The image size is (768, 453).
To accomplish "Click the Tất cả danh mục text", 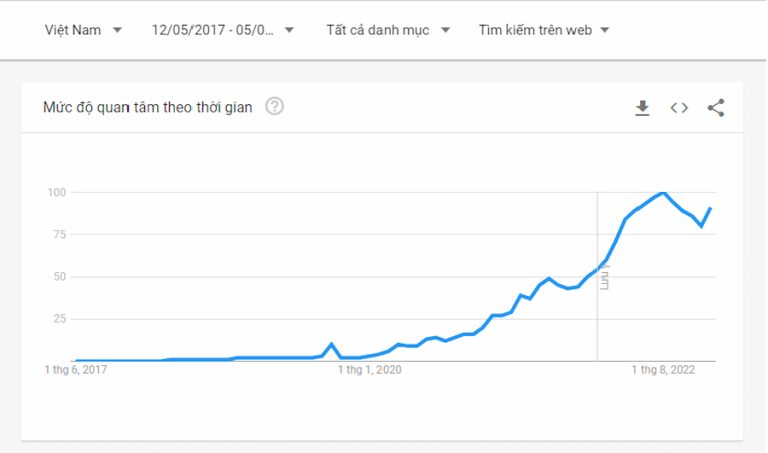I will pos(378,30).
